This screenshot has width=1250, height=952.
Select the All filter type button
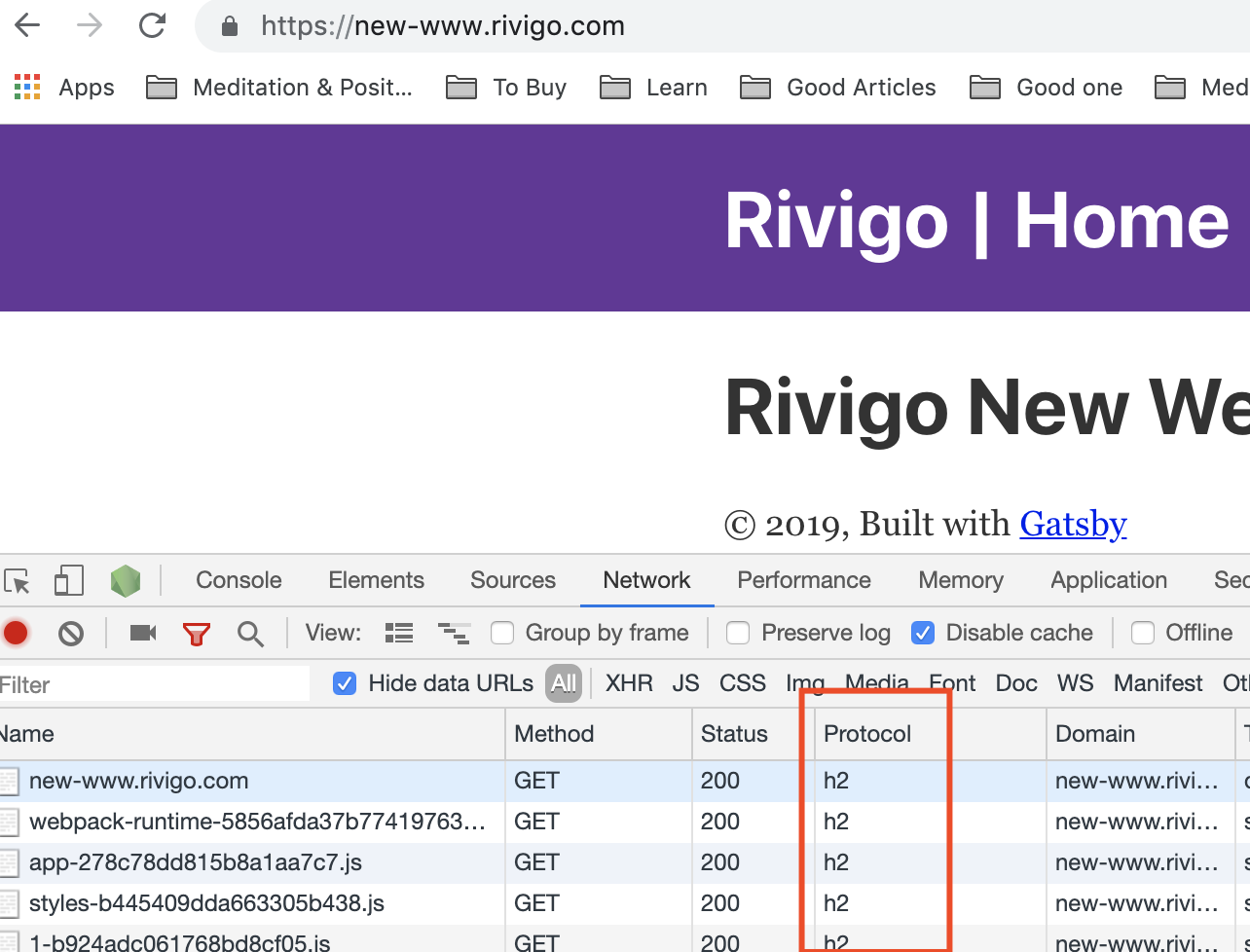pos(564,683)
